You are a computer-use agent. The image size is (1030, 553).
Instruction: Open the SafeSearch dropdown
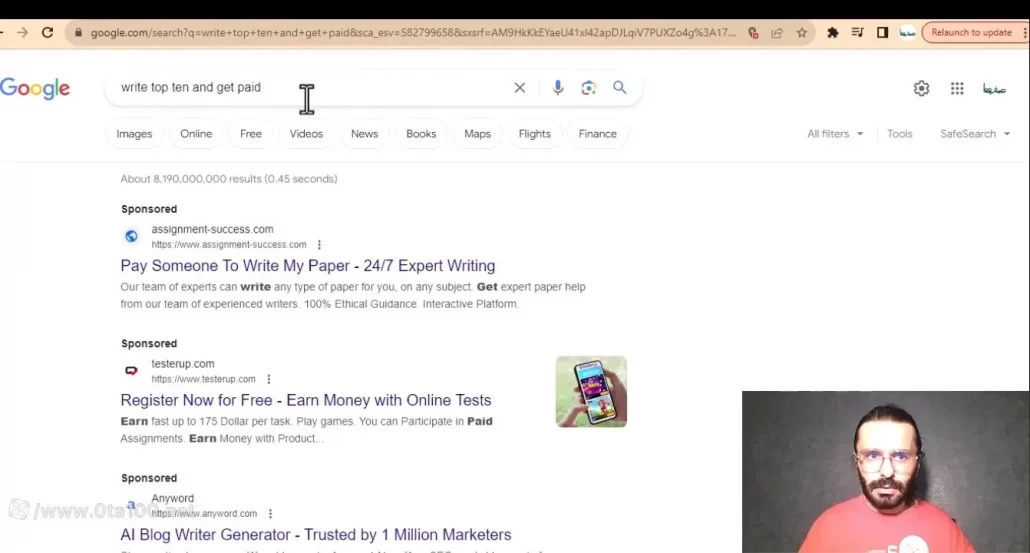coord(974,134)
